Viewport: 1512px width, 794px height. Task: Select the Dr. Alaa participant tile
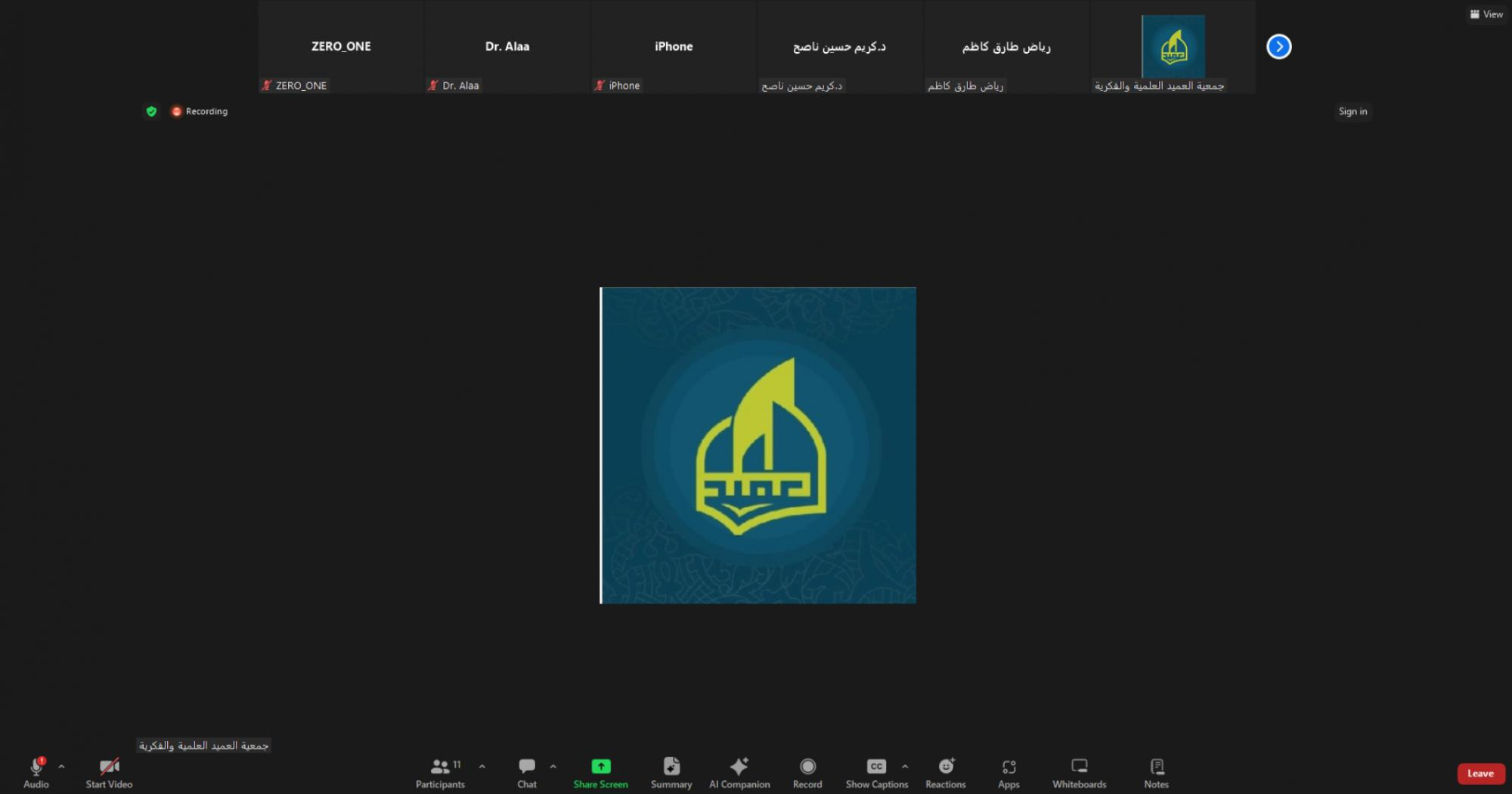click(x=507, y=47)
